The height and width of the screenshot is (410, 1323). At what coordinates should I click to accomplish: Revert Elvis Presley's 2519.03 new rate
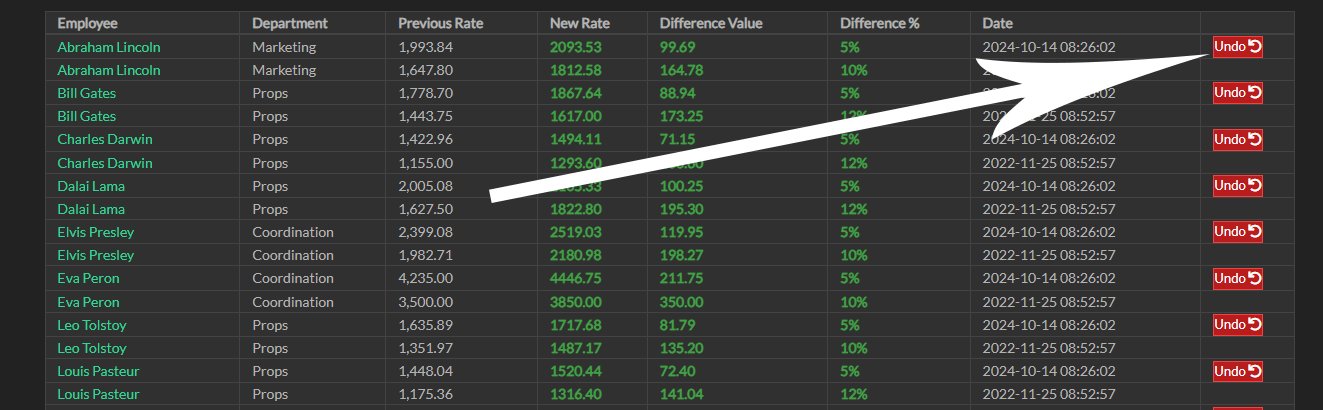click(x=1237, y=232)
